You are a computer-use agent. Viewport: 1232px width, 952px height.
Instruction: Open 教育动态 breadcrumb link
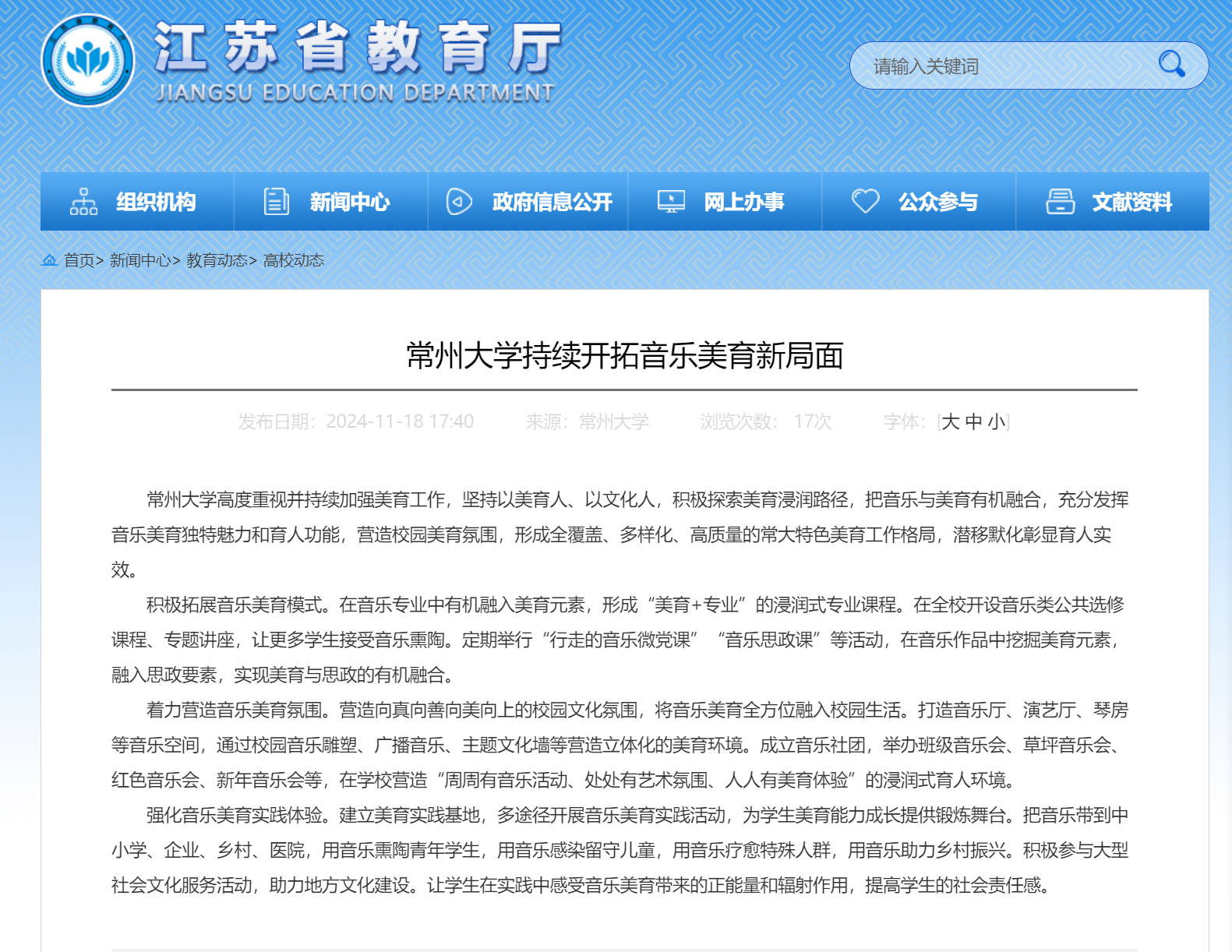pos(217,260)
